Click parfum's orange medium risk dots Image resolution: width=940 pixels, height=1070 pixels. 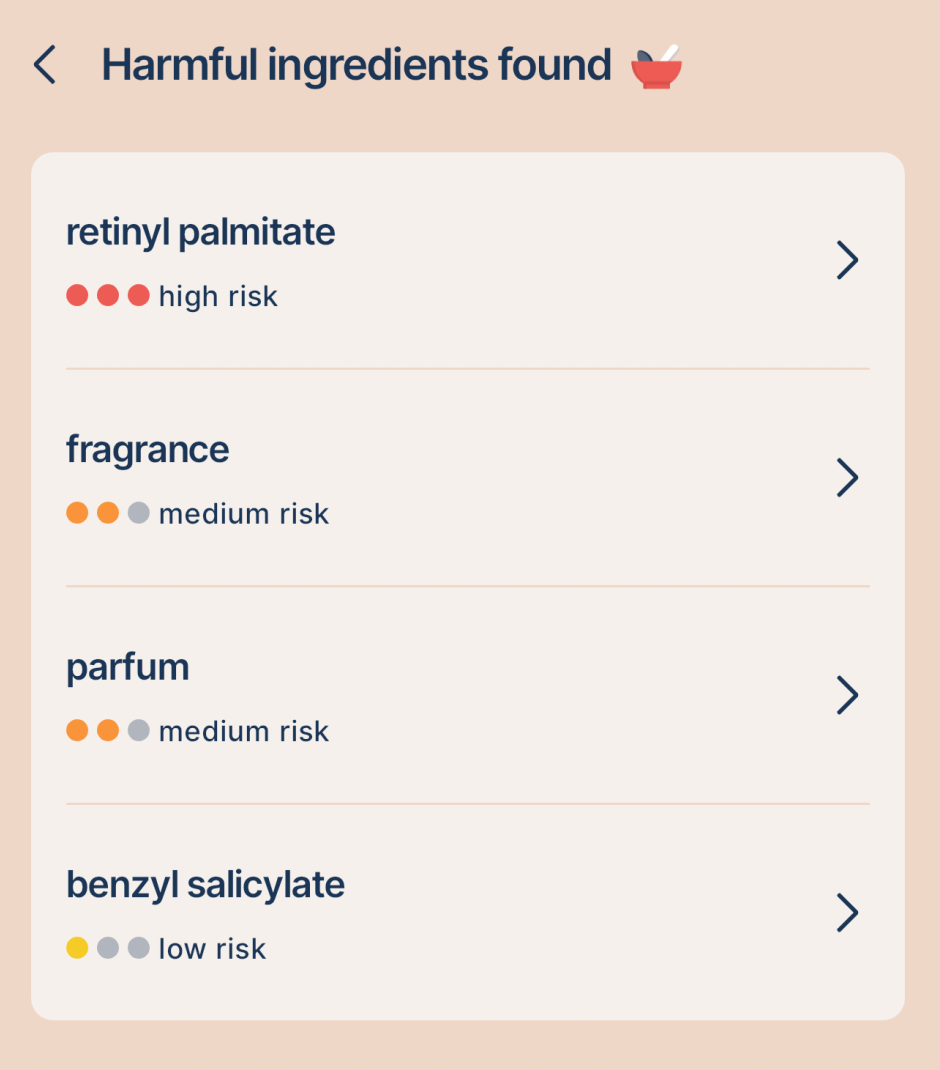point(93,730)
